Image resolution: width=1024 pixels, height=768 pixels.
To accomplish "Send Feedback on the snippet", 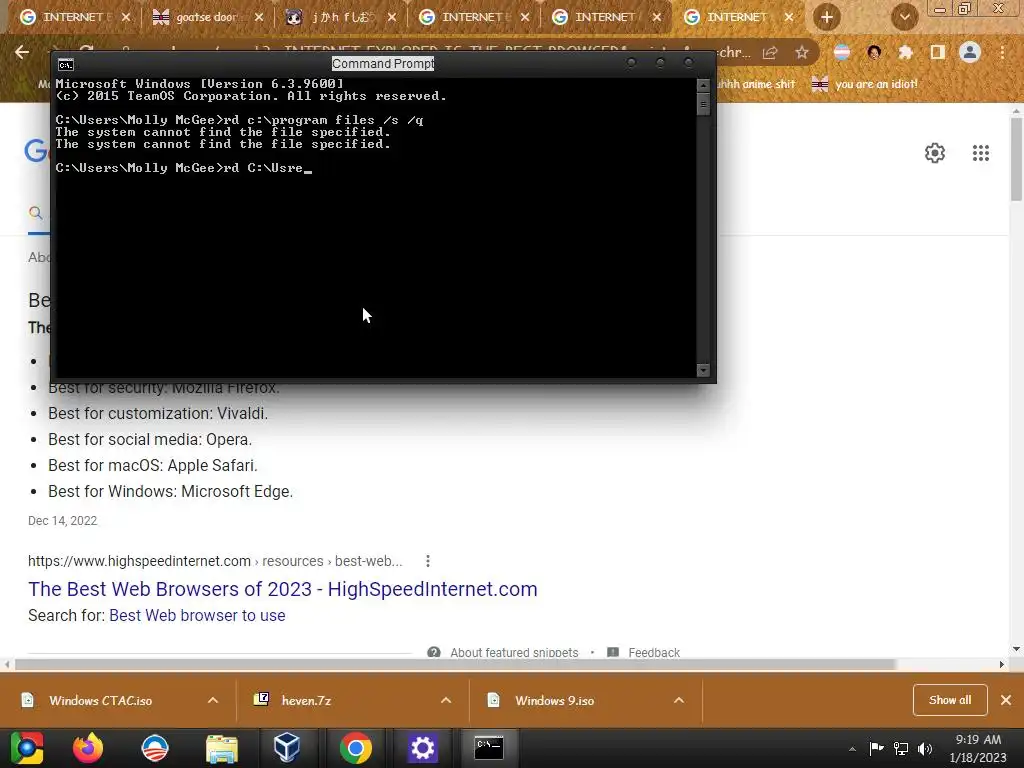I will (x=654, y=652).
